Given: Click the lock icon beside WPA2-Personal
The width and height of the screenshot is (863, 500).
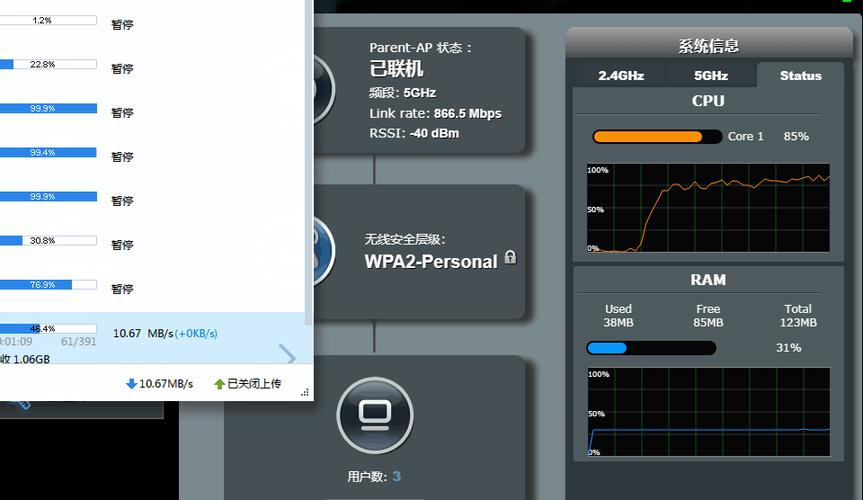Looking at the screenshot, I should coord(511,257).
